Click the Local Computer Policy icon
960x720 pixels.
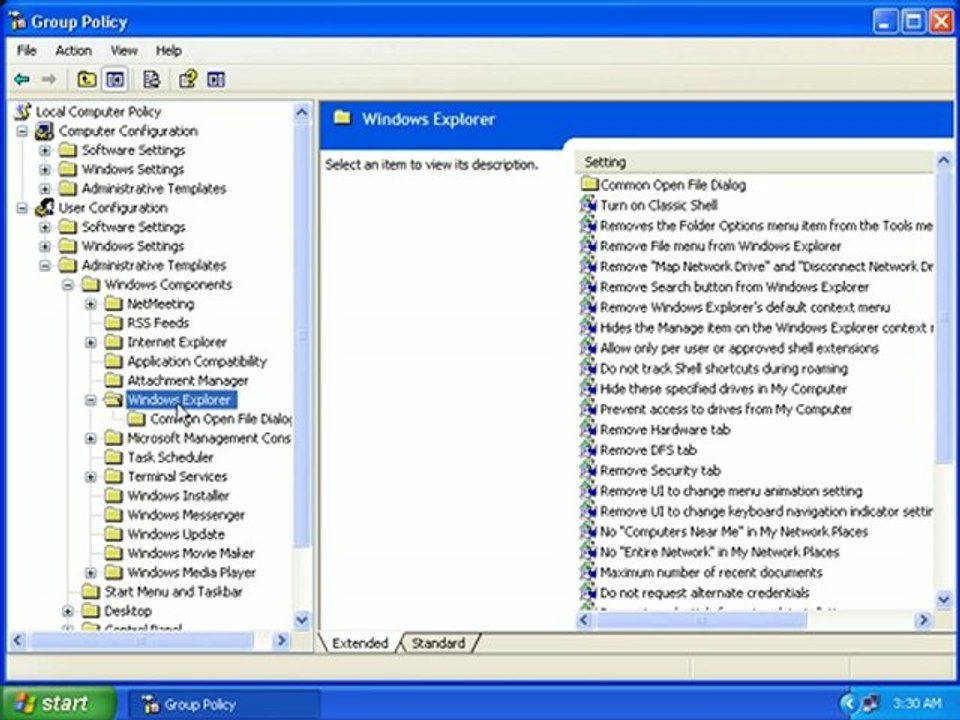23,111
